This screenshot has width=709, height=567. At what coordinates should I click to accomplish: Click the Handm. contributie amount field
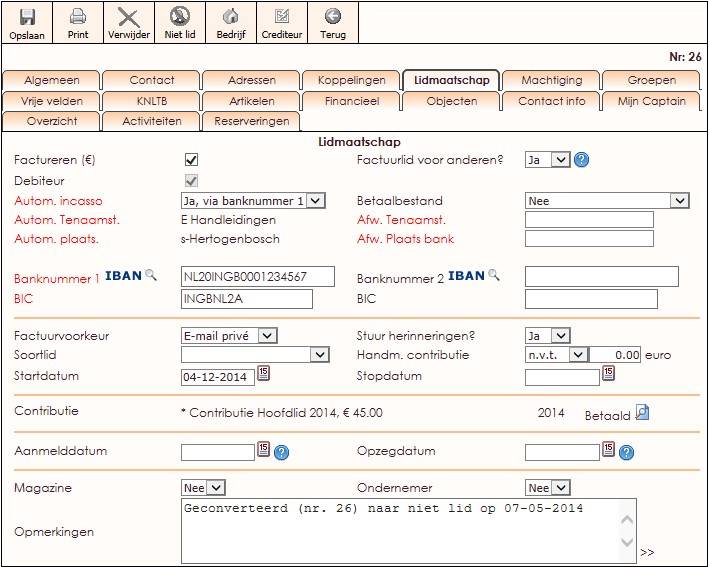(615, 354)
